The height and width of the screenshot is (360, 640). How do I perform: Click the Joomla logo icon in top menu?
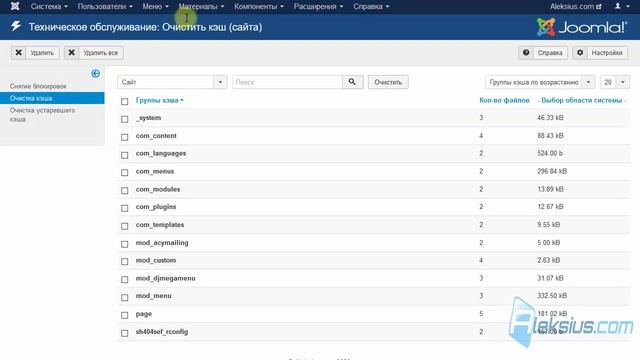(x=15, y=6)
